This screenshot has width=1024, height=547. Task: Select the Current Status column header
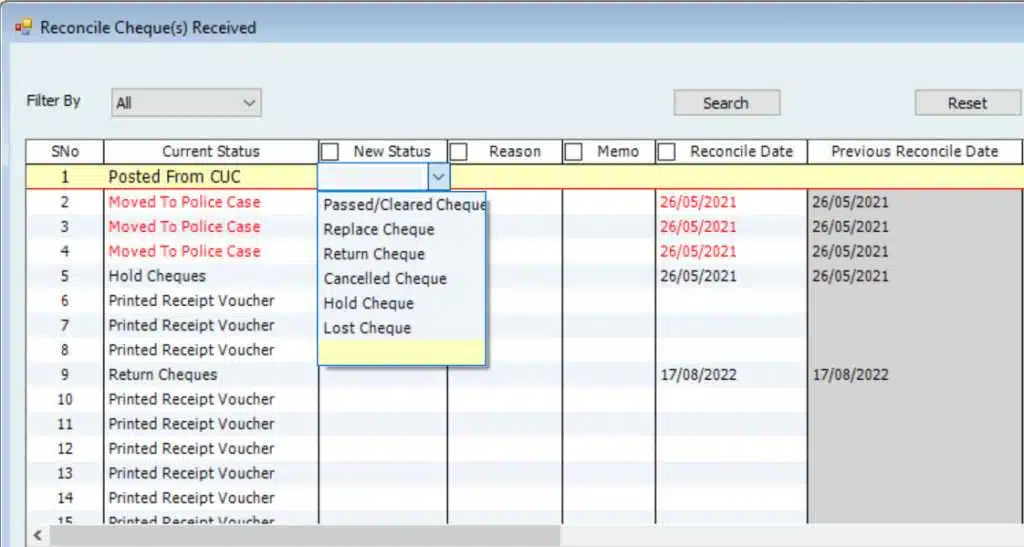coord(210,152)
